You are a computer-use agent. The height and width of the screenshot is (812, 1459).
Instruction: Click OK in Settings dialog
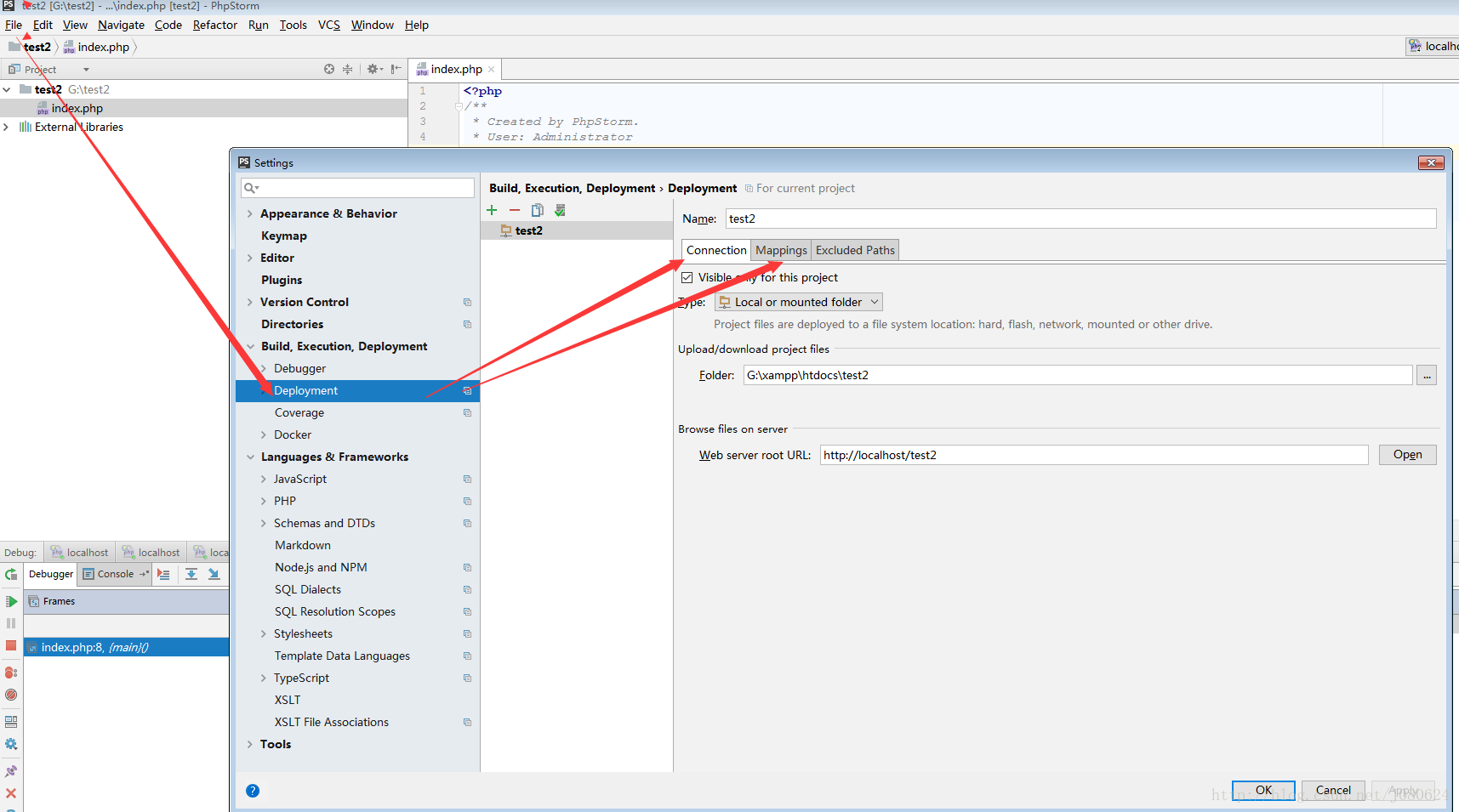(x=1263, y=790)
